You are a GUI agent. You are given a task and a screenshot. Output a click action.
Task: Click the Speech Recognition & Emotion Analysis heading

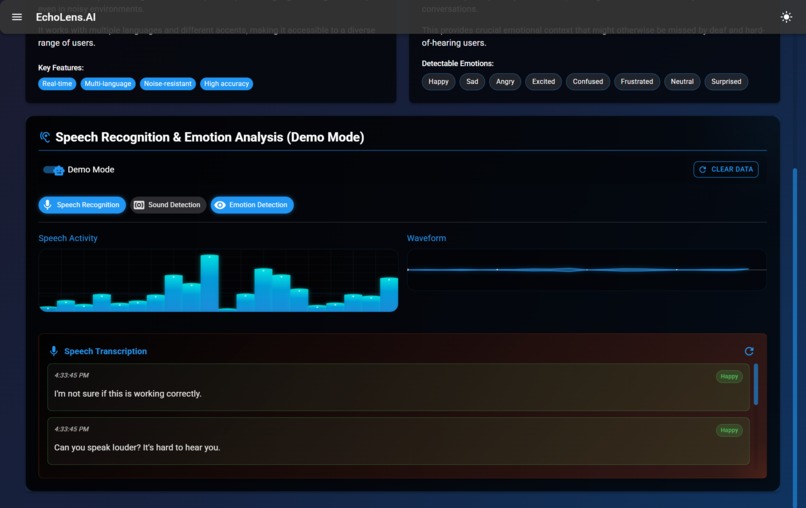coord(210,137)
